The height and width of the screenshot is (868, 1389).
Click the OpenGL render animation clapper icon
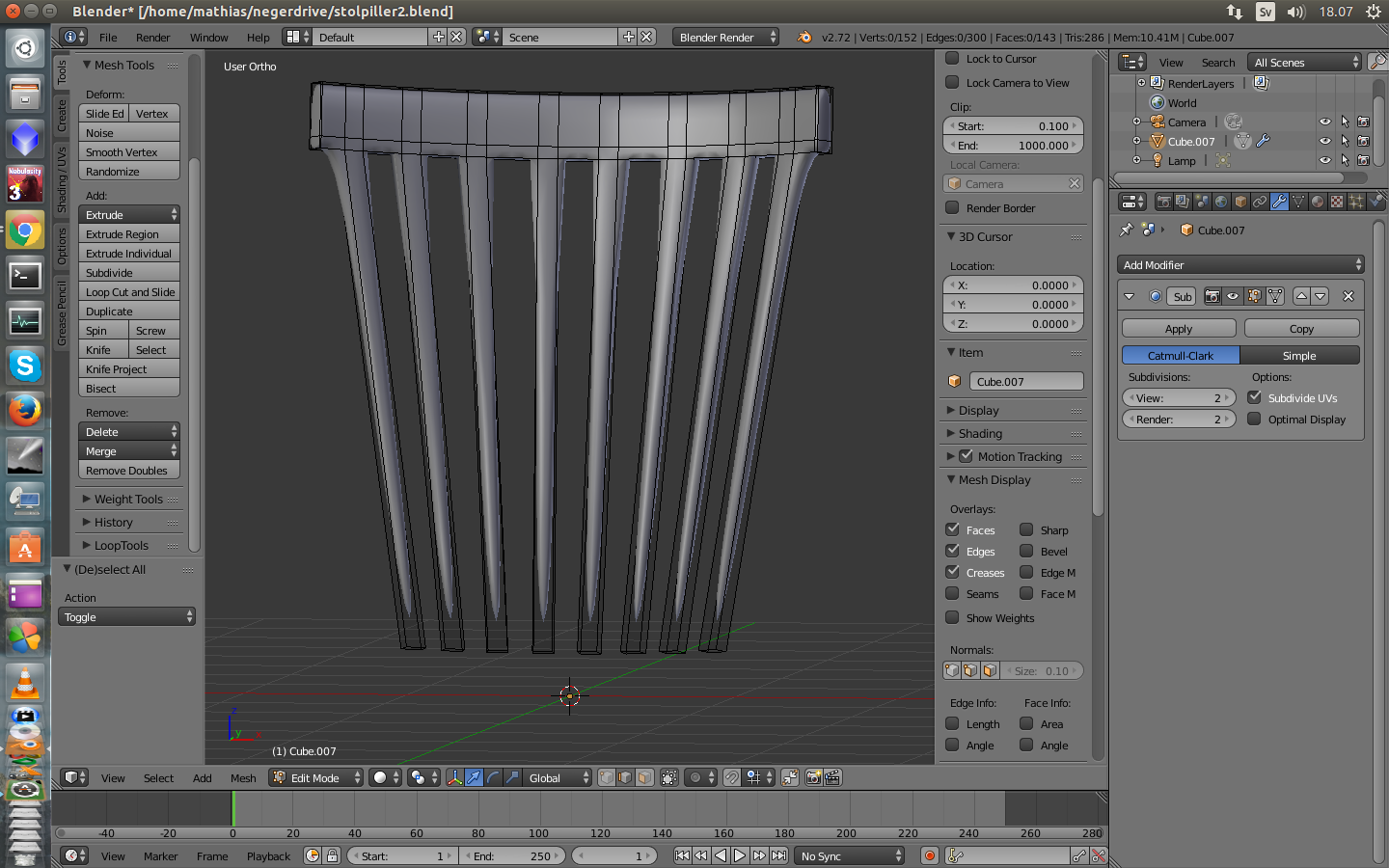[832, 777]
